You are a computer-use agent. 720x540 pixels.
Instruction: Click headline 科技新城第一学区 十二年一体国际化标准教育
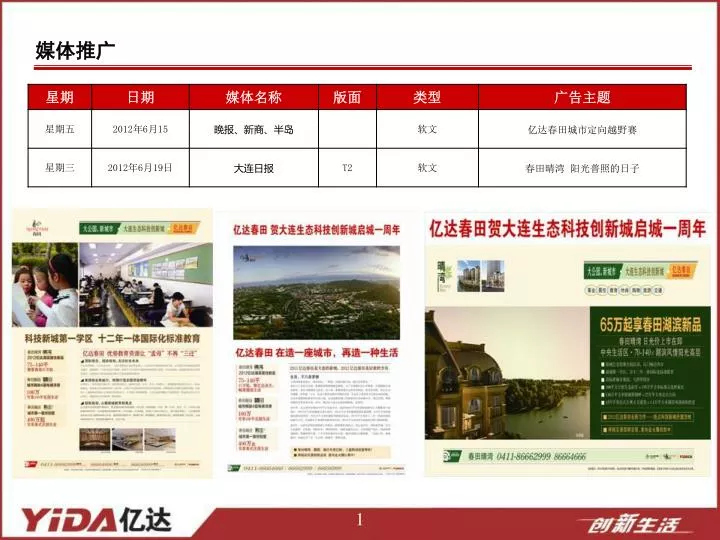112,339
